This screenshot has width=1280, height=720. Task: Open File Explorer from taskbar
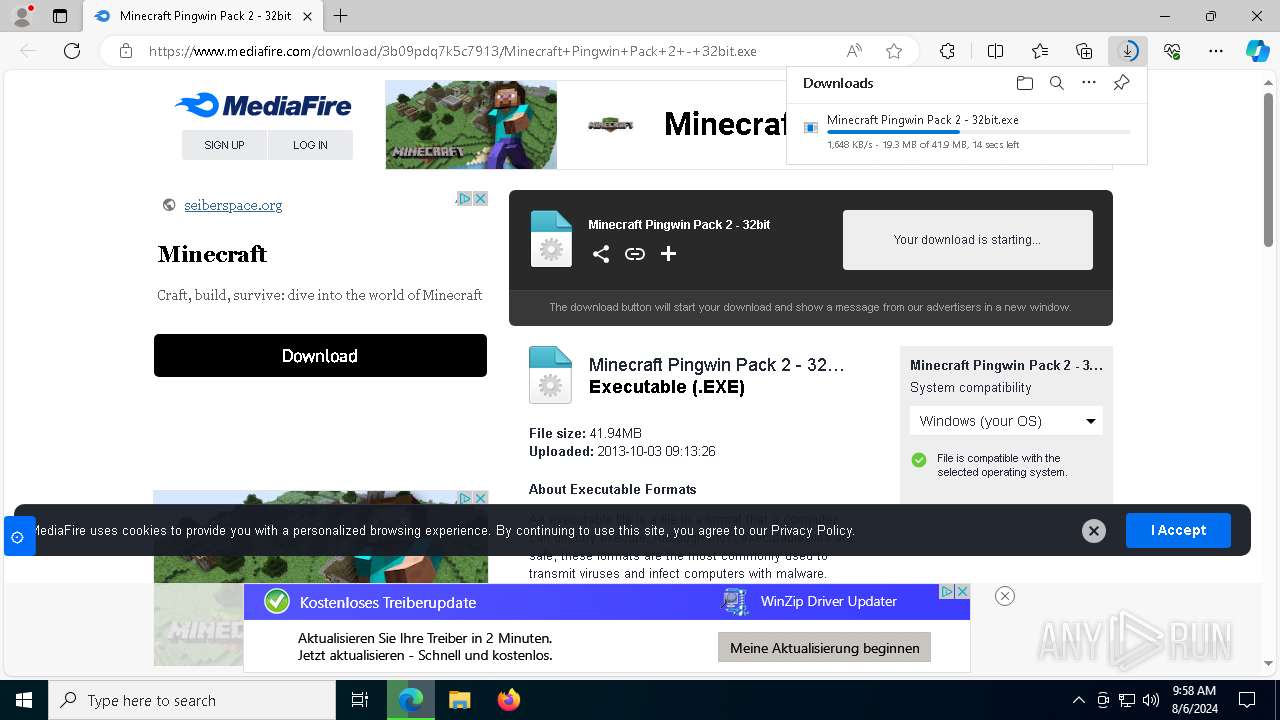(x=459, y=700)
